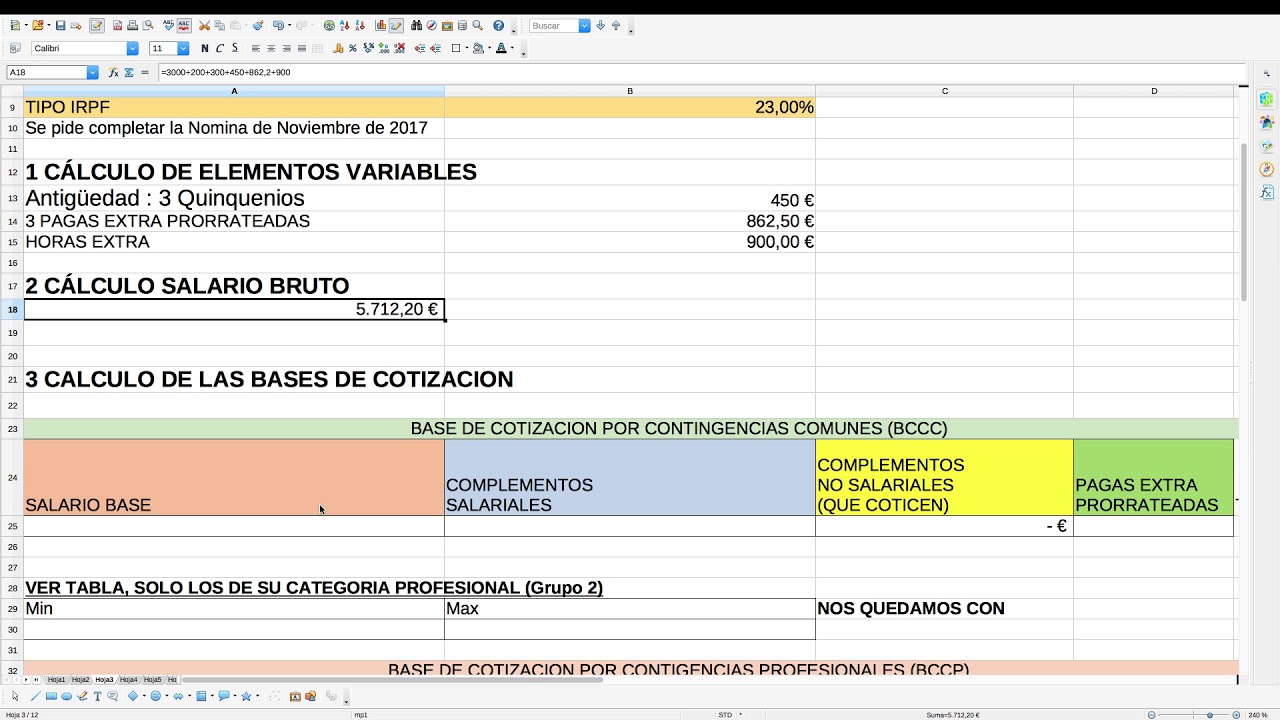Click the Undo arrow icon
The height and width of the screenshot is (720, 1280).
[x=278, y=25]
